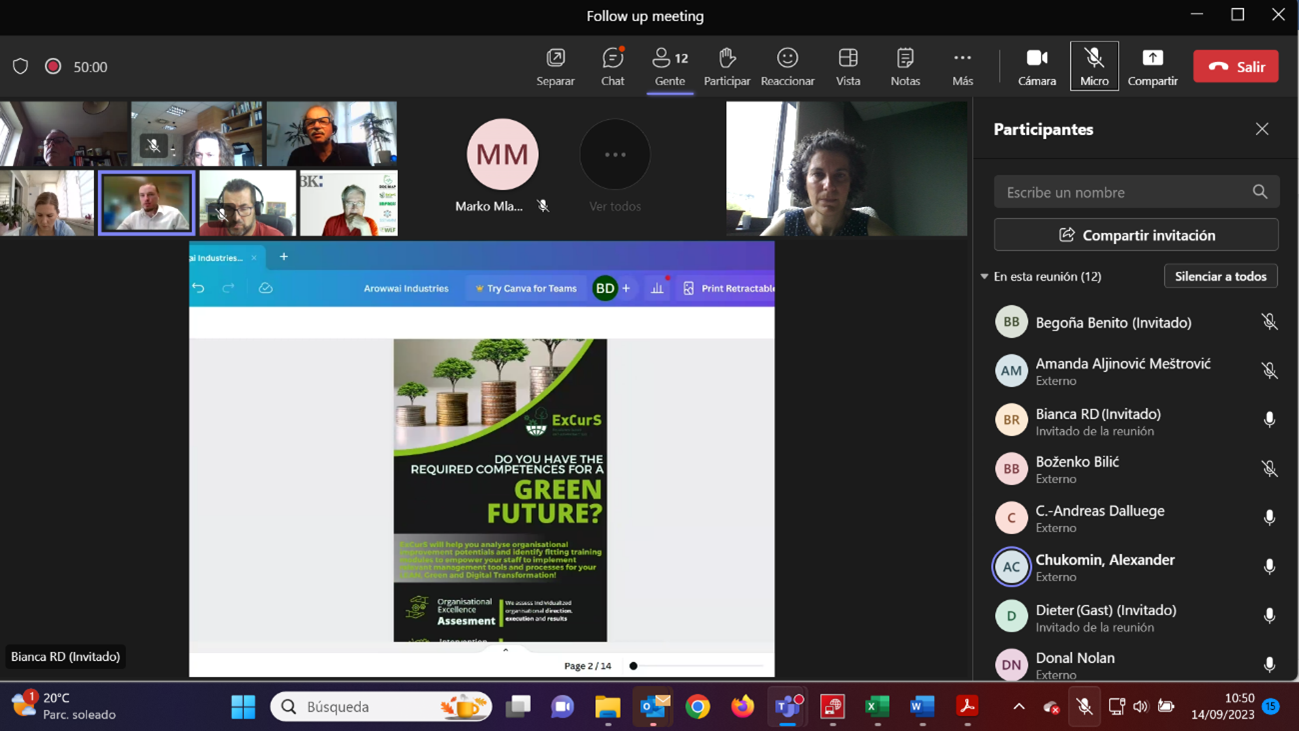1299x731 pixels.
Task: Open the weather widget showing 20°C
Action: click(64, 706)
